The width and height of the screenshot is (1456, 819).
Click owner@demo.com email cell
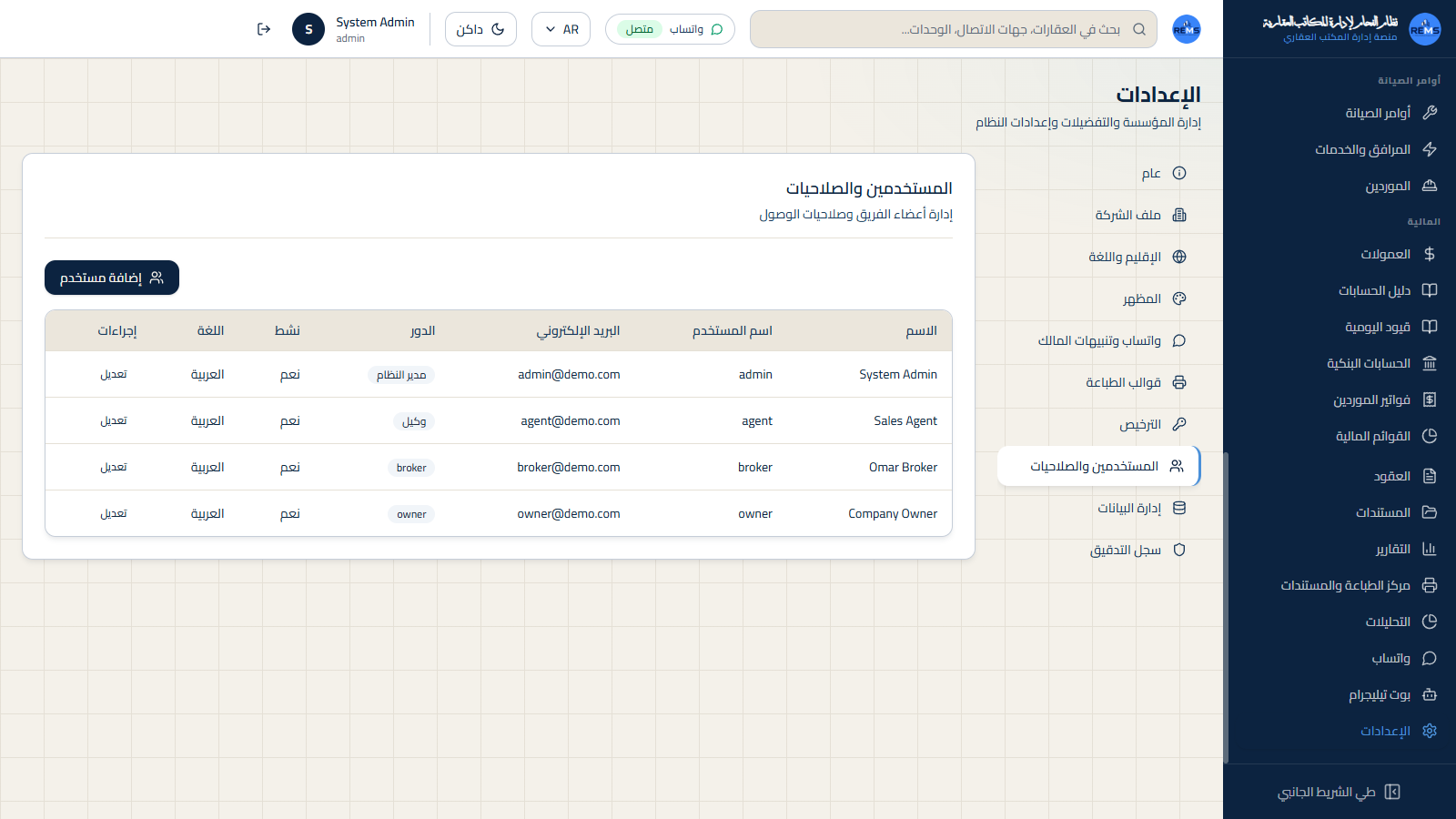pyautogui.click(x=569, y=513)
